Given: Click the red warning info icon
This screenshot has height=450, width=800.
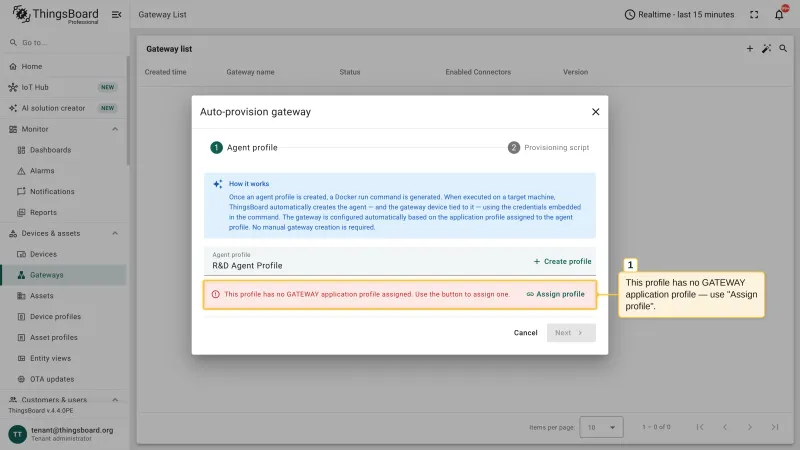Looking at the screenshot, I should click(x=215, y=294).
